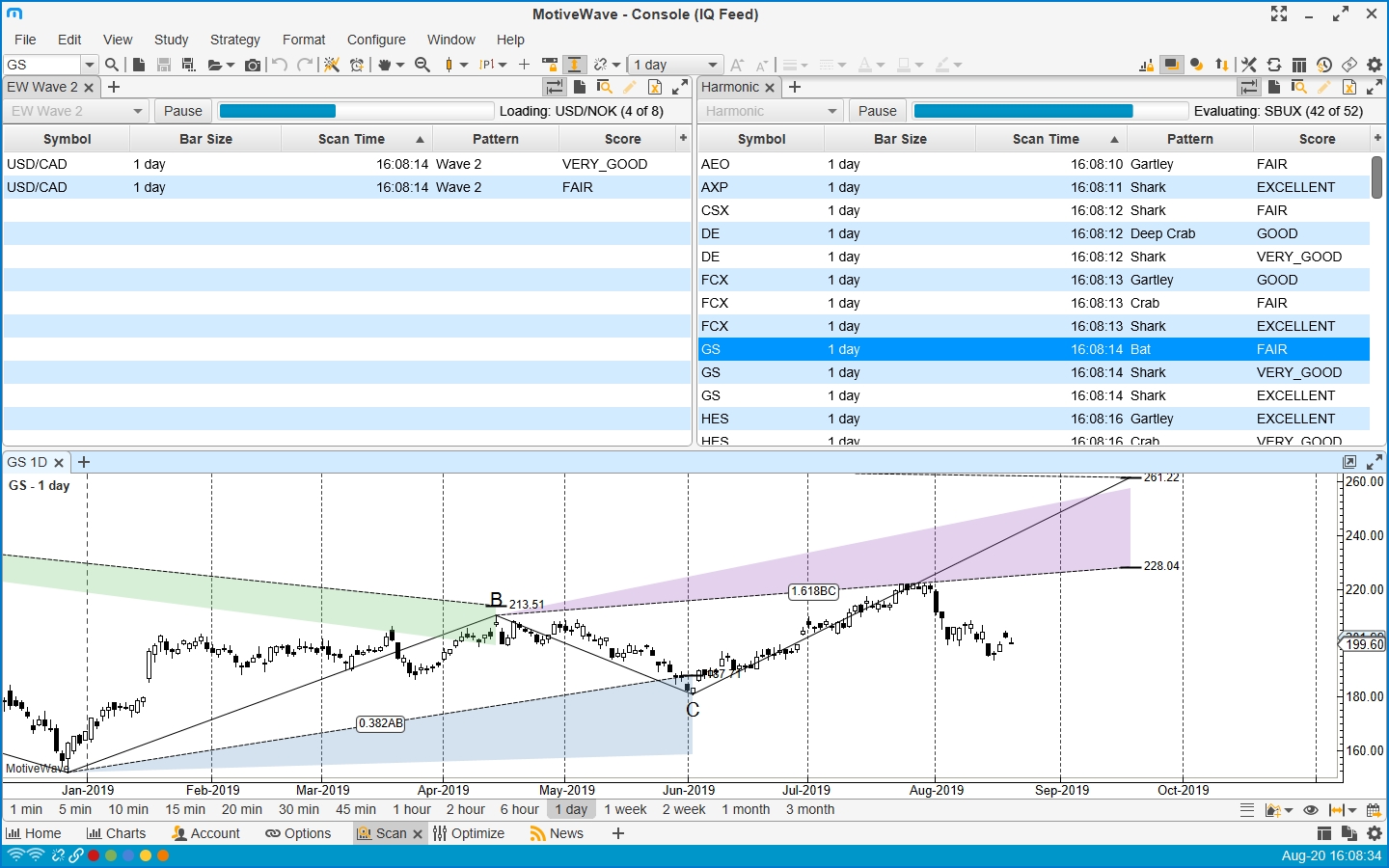Open the Configure menu
Viewport: 1389px width, 868px height.
pos(376,40)
